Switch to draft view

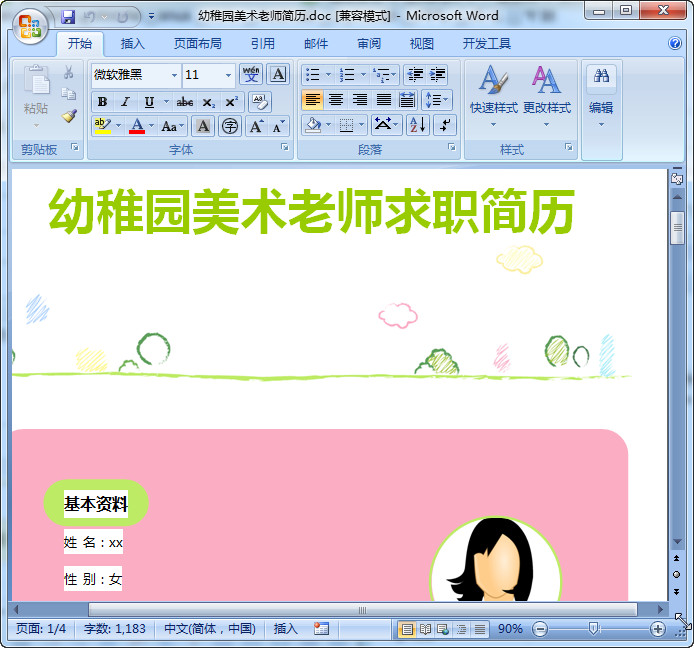pos(479,629)
